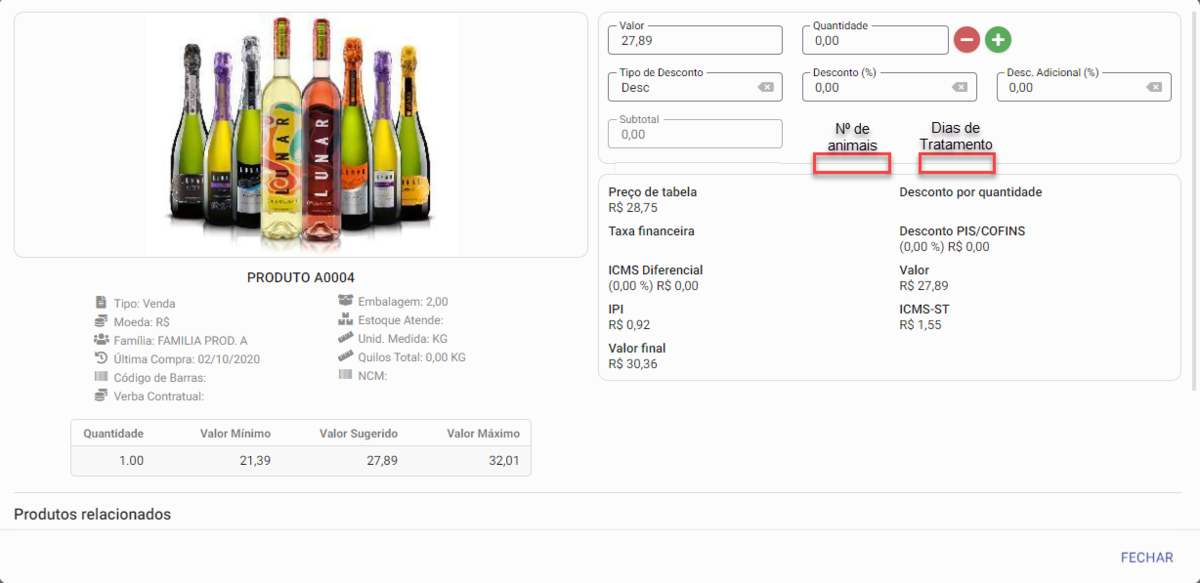Click the Tipo: Venda text
The height and width of the screenshot is (583, 1200).
coord(145,303)
